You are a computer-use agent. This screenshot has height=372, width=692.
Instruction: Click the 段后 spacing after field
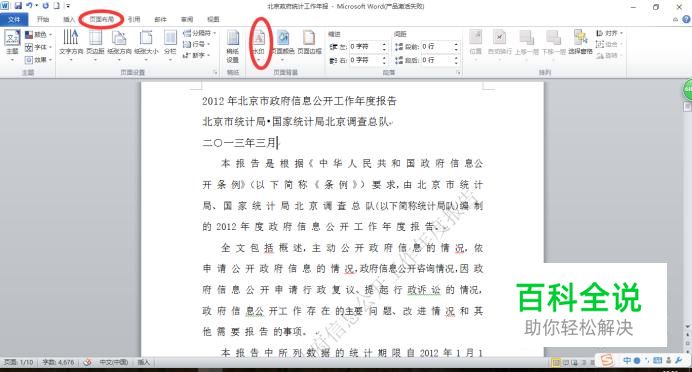pos(436,60)
